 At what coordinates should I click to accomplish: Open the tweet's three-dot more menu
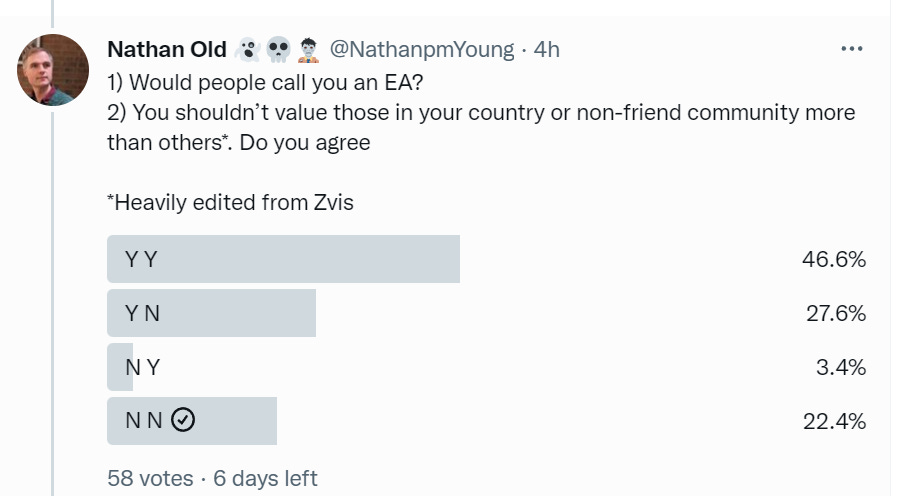click(x=851, y=49)
